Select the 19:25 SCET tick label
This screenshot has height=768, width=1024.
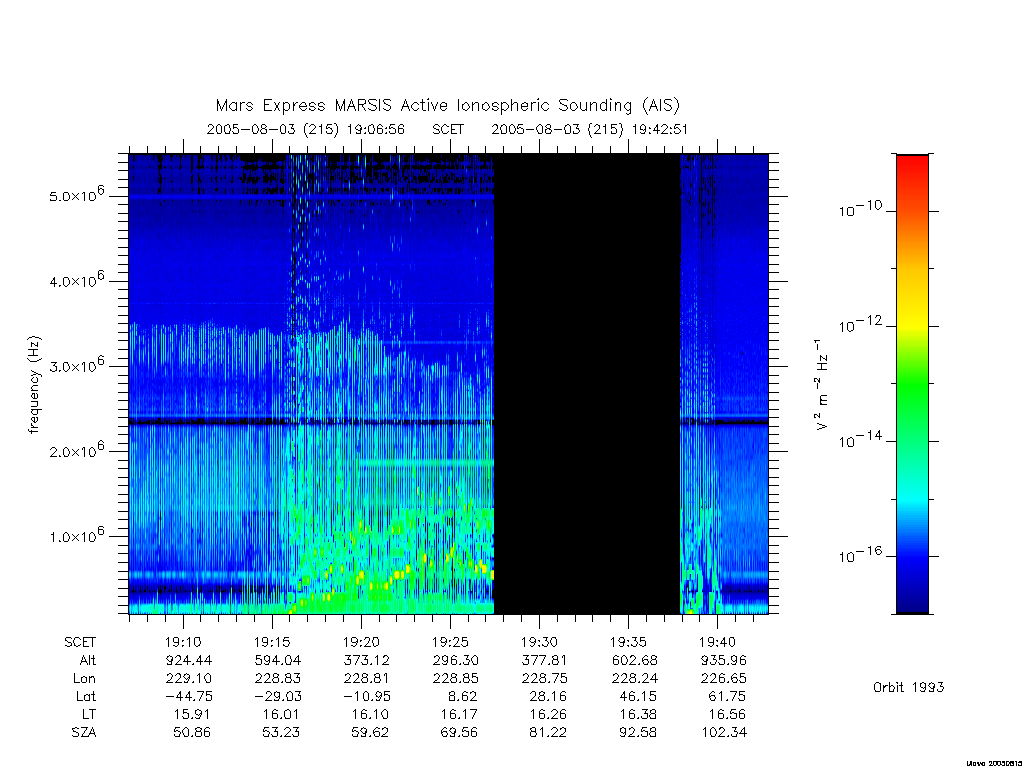[x=450, y=642]
